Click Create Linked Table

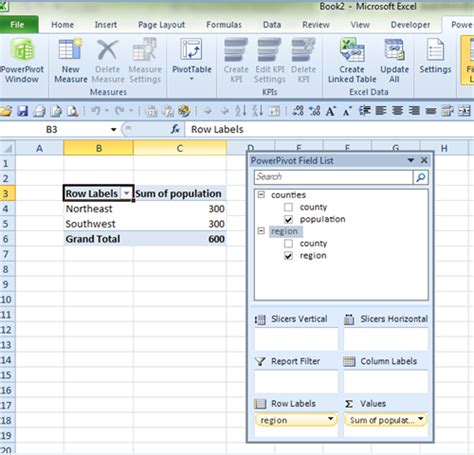coord(352,61)
